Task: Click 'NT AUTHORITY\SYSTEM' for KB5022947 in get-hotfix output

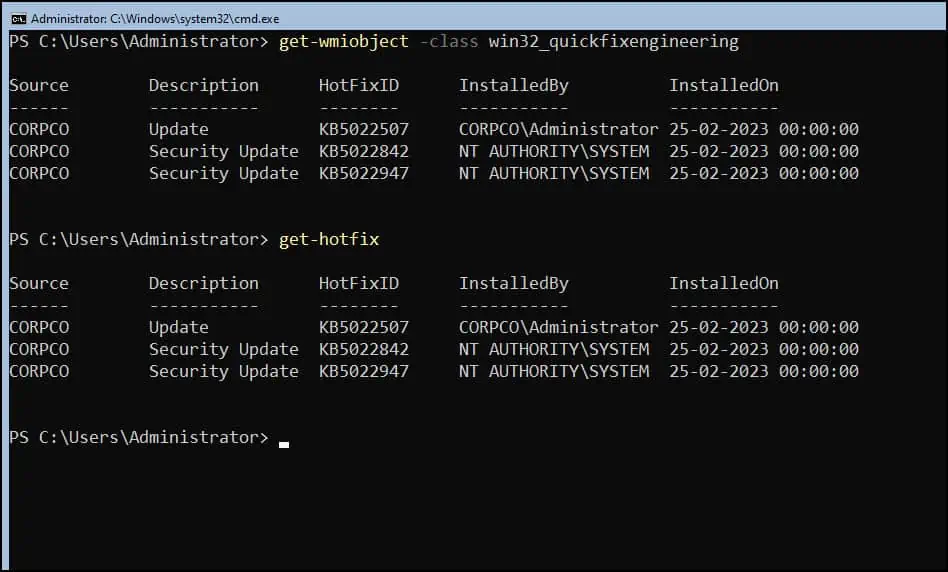Action: point(554,372)
